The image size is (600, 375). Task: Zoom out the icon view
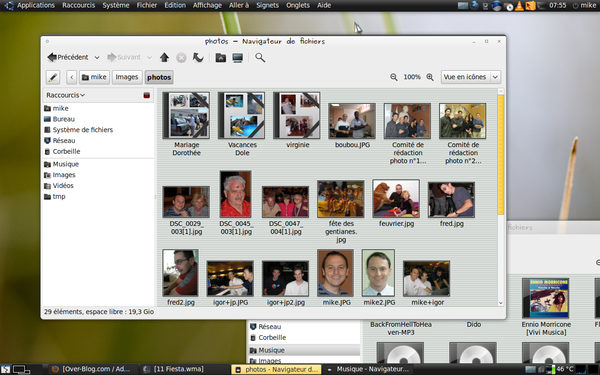point(393,77)
